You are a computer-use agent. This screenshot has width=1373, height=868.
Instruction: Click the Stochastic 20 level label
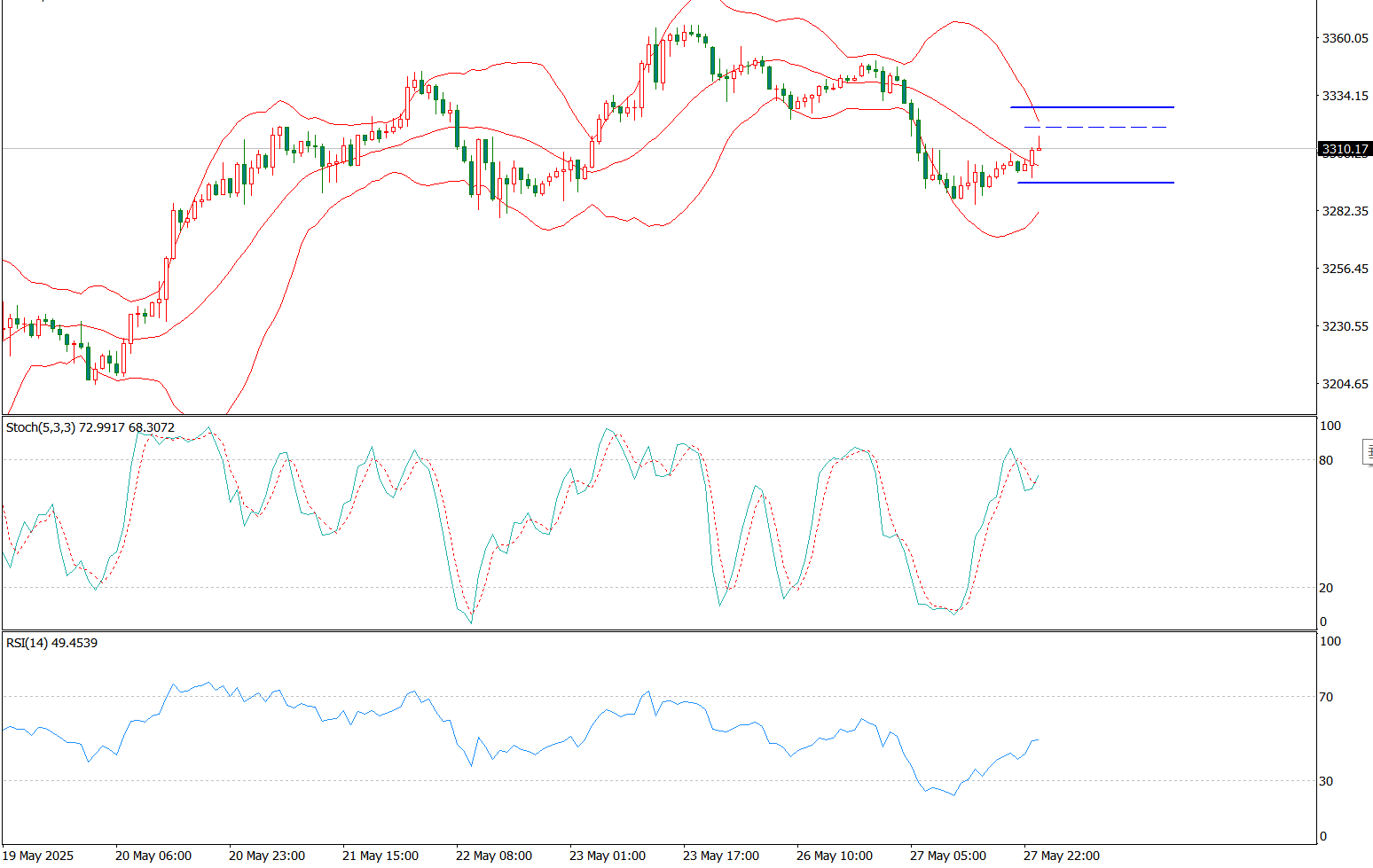[1326, 588]
